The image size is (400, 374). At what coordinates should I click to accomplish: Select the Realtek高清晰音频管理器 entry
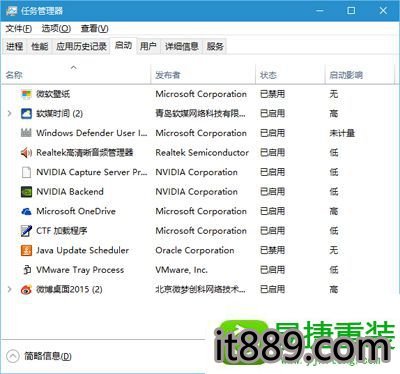tap(85, 153)
